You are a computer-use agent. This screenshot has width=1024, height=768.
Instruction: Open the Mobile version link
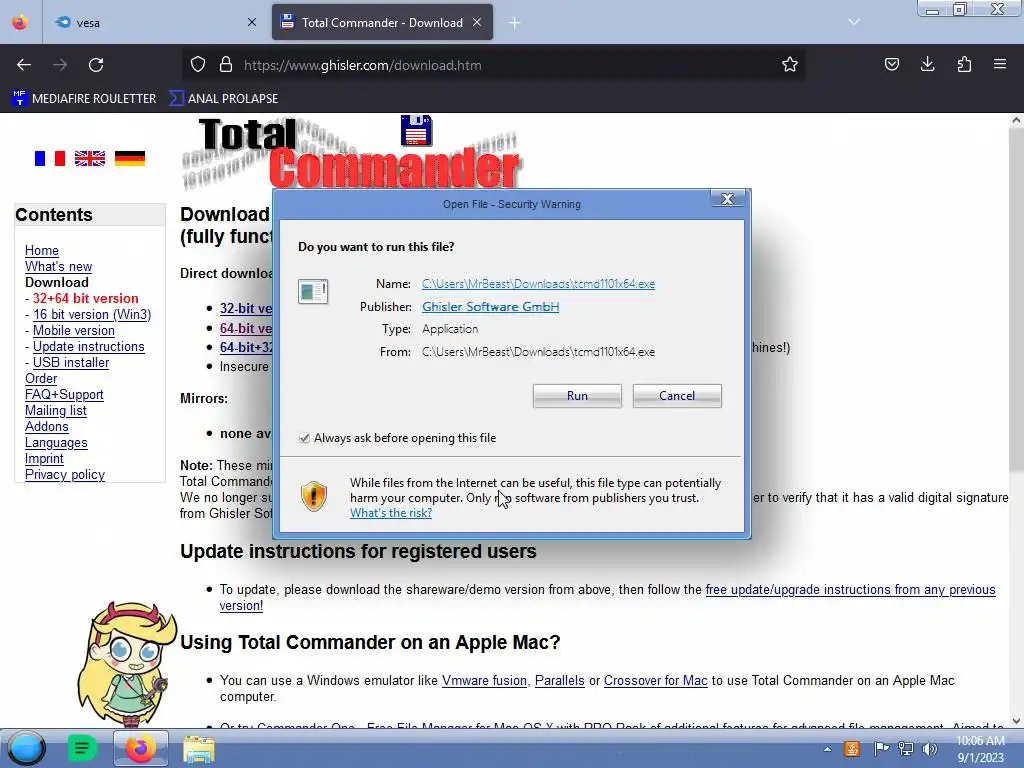[x=74, y=330]
